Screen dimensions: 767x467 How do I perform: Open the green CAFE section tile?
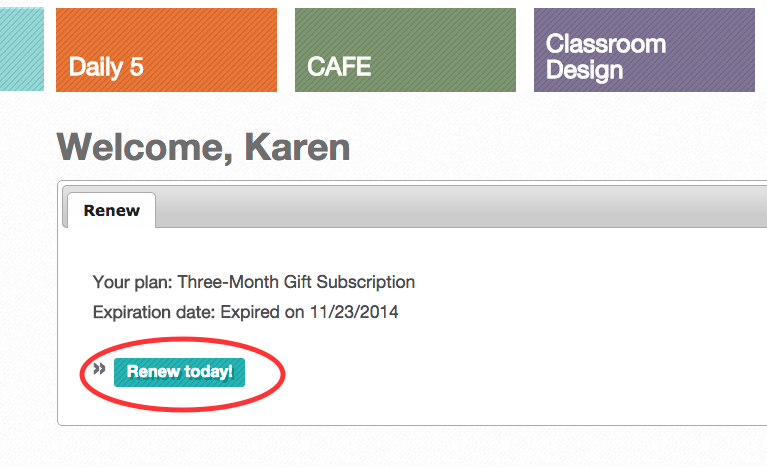click(x=405, y=50)
